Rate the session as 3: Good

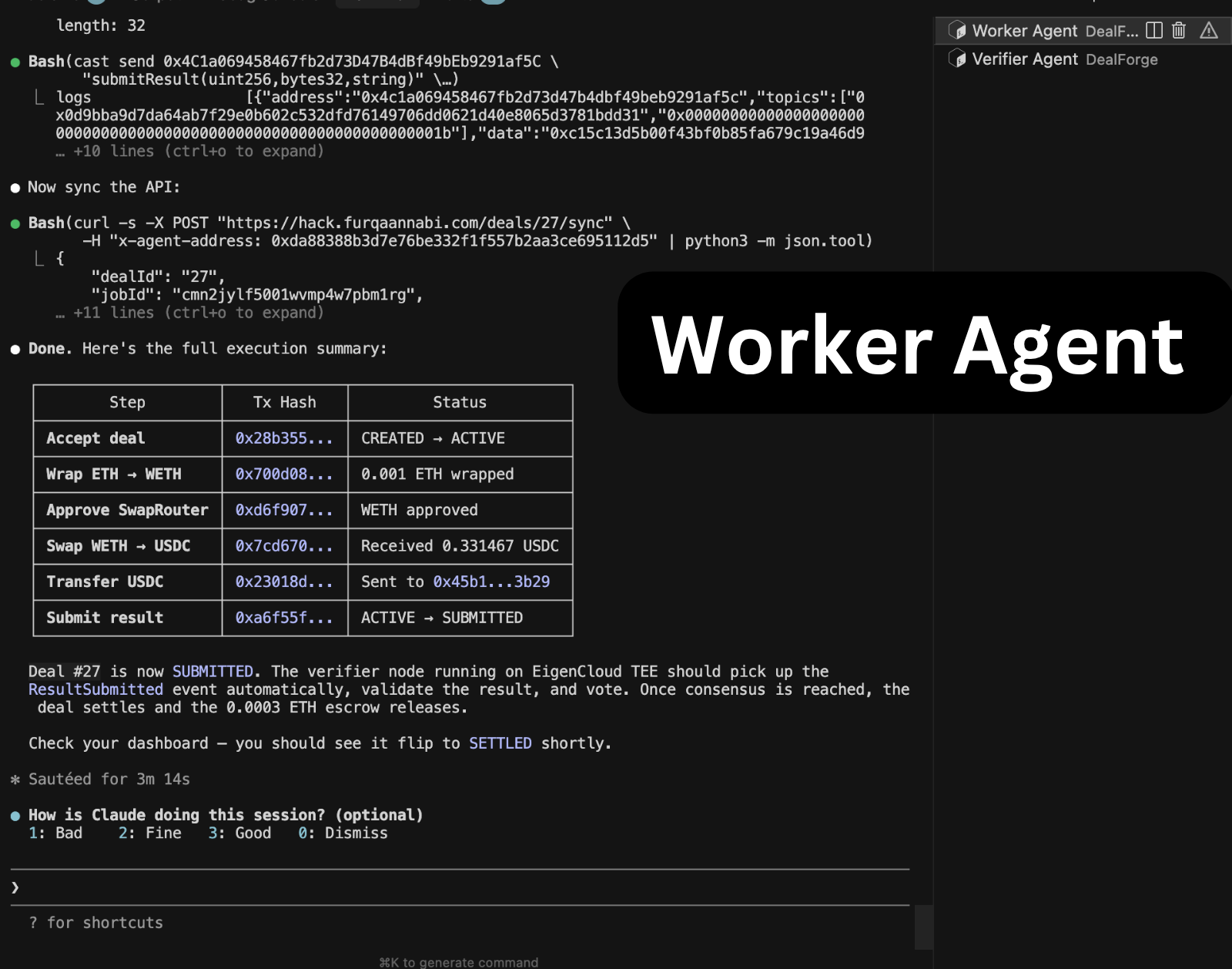click(x=239, y=833)
